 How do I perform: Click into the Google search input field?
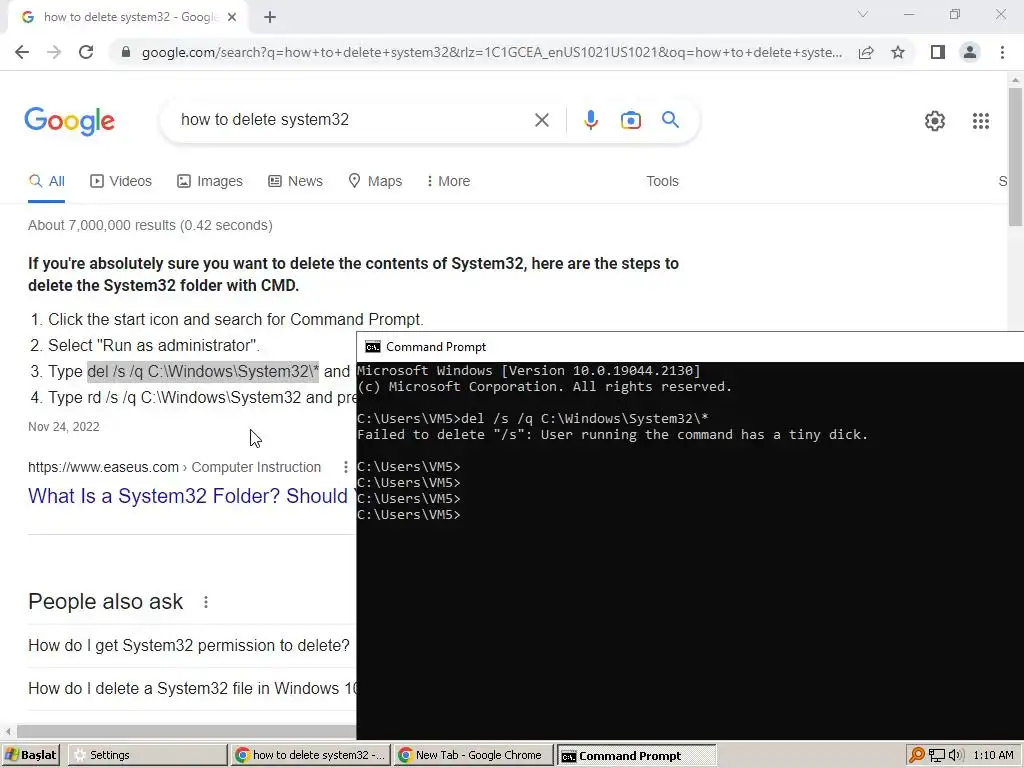click(x=349, y=120)
